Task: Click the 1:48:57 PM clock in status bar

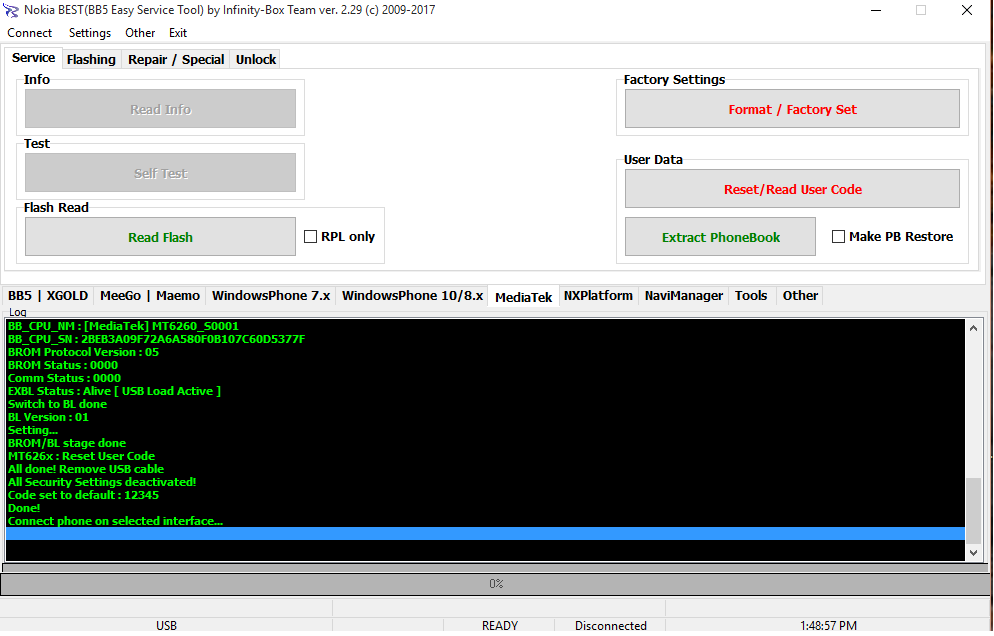Action: pos(828,625)
